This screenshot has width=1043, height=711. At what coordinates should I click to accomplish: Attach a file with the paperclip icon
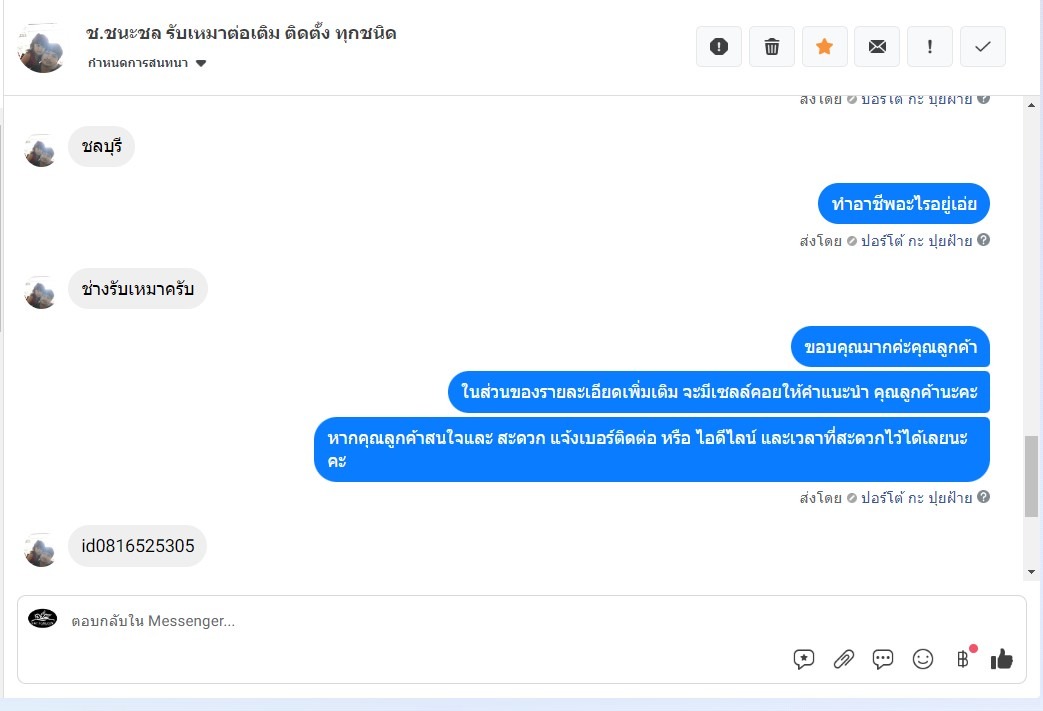[x=843, y=659]
